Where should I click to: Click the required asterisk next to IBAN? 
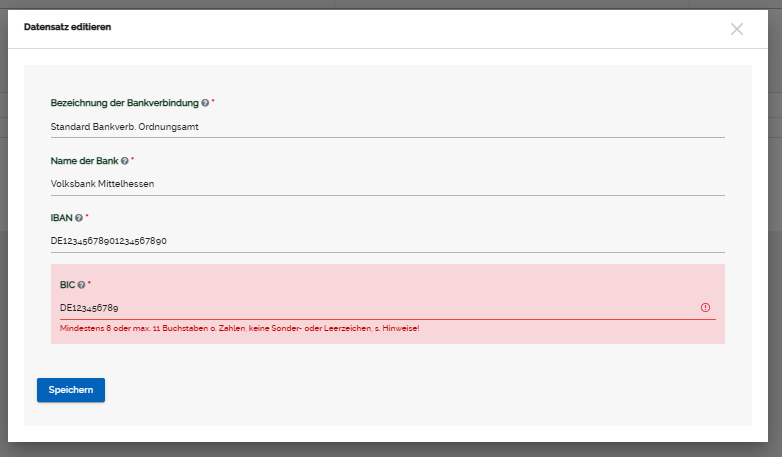click(x=87, y=216)
